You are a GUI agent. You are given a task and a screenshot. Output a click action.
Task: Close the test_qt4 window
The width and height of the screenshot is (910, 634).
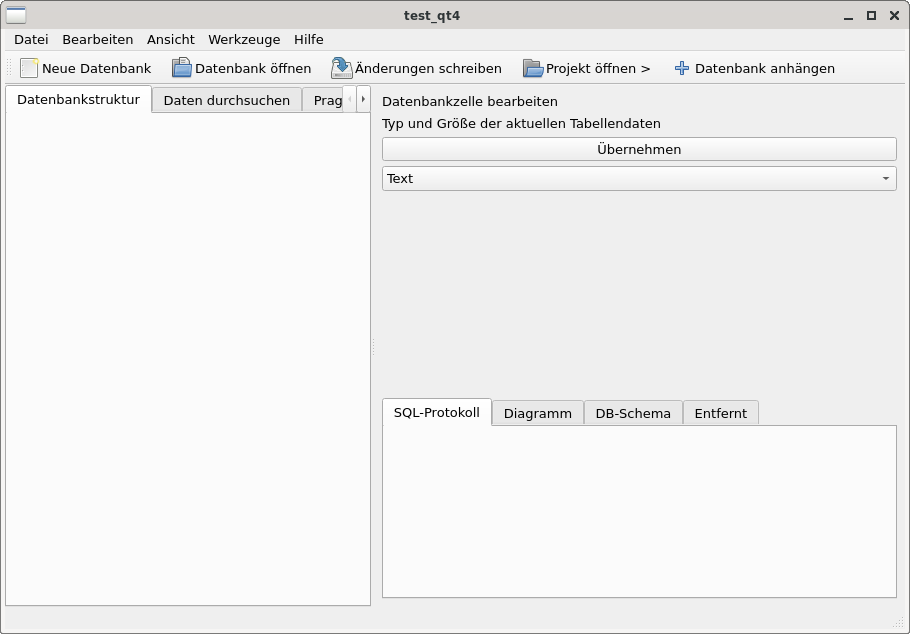click(894, 16)
